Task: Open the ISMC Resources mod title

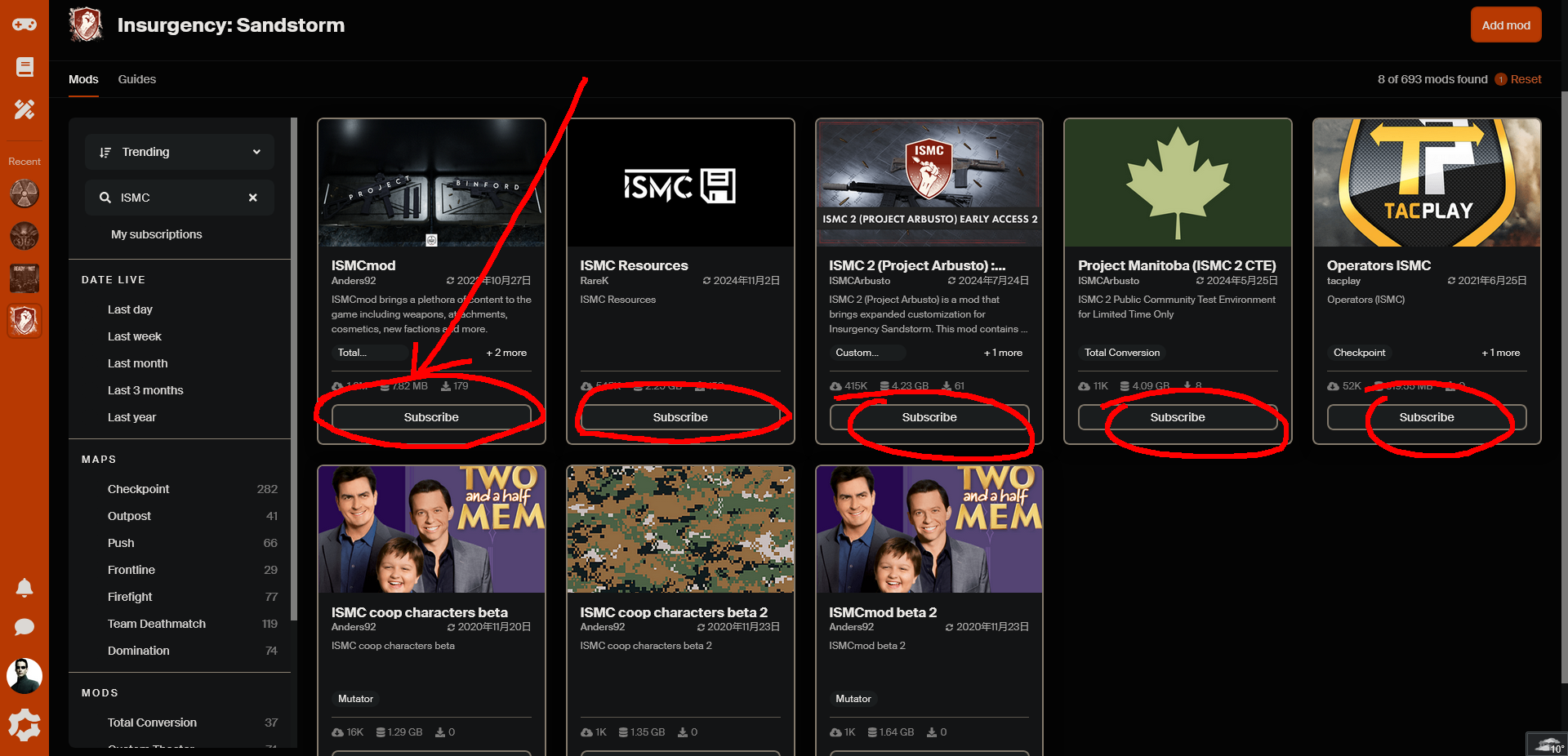Action: (x=634, y=265)
